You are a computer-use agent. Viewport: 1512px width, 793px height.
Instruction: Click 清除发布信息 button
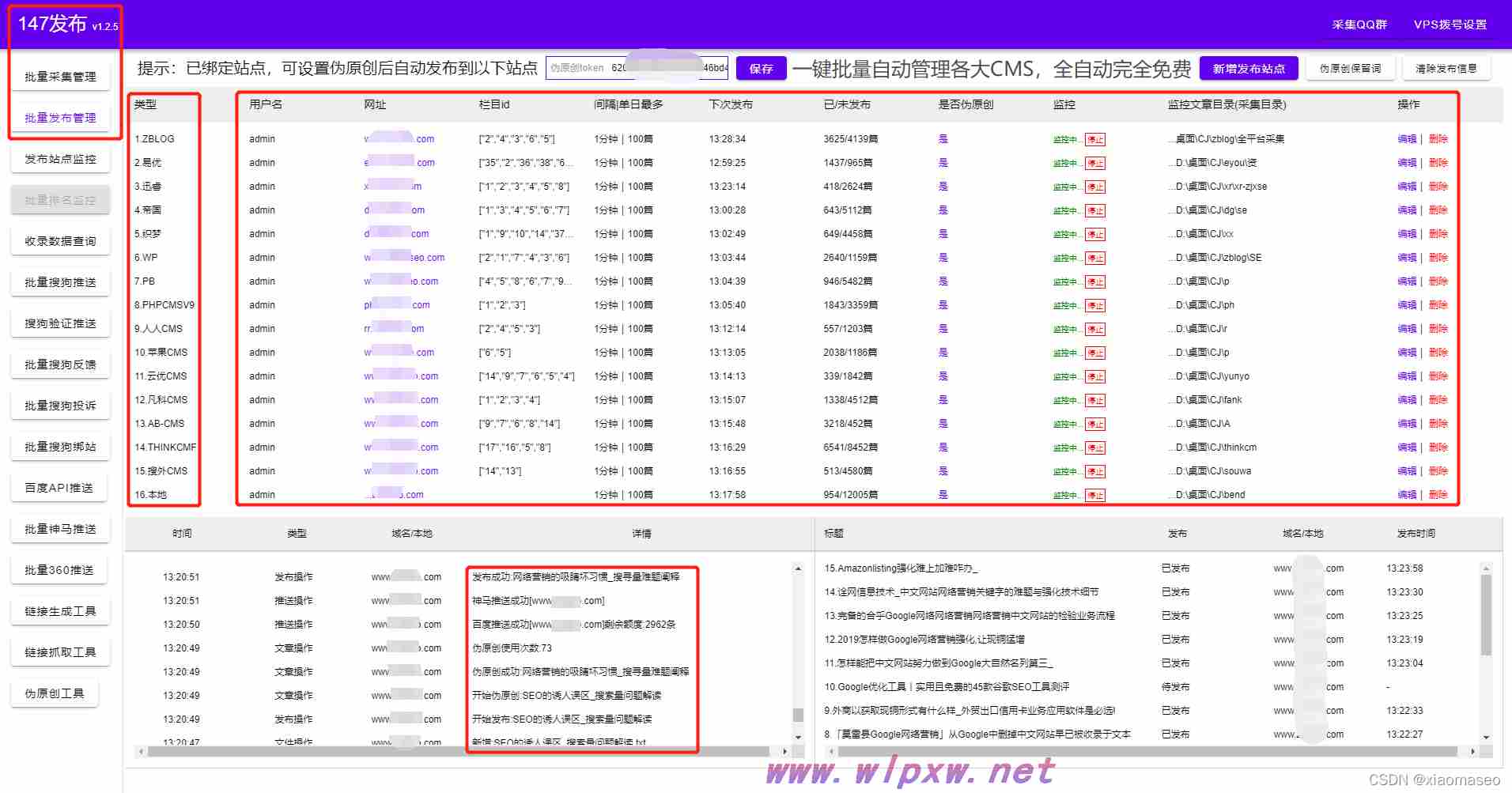(x=1446, y=69)
